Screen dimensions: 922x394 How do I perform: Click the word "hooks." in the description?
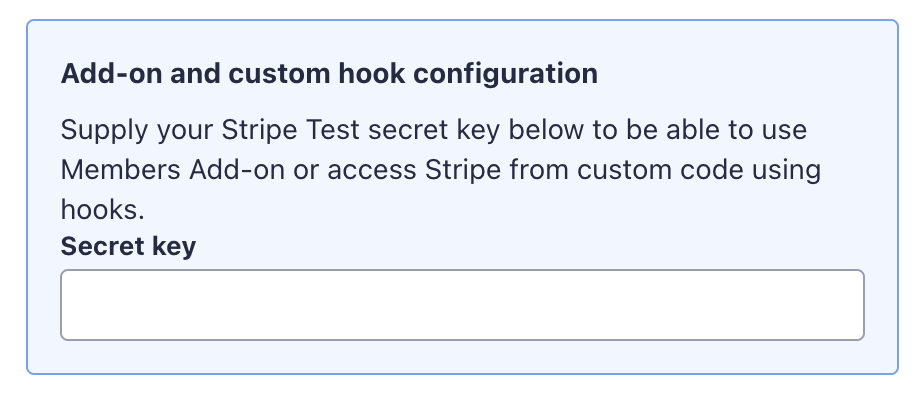[x=102, y=209]
